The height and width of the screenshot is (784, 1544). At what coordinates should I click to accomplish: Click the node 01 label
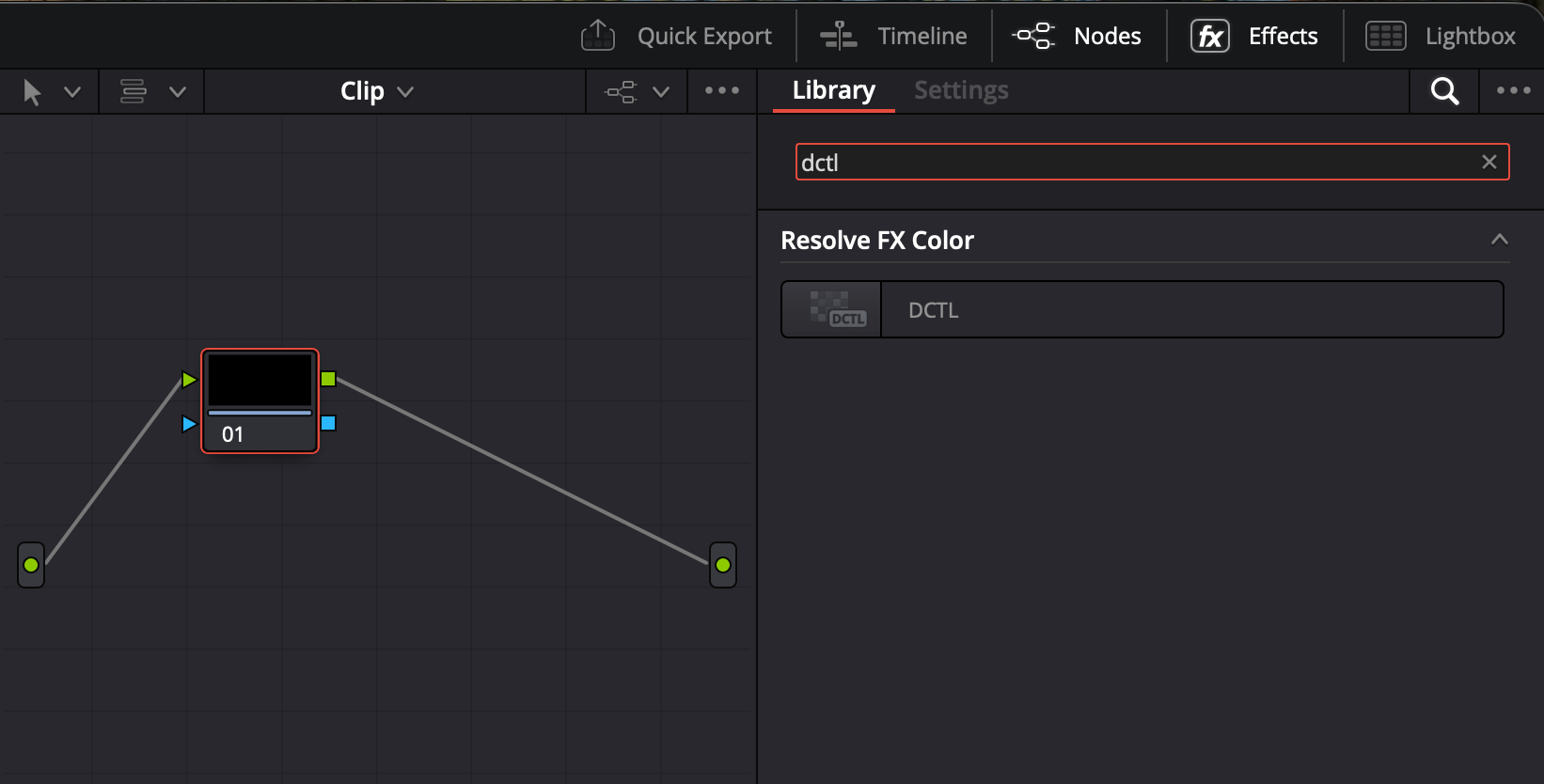coord(232,434)
